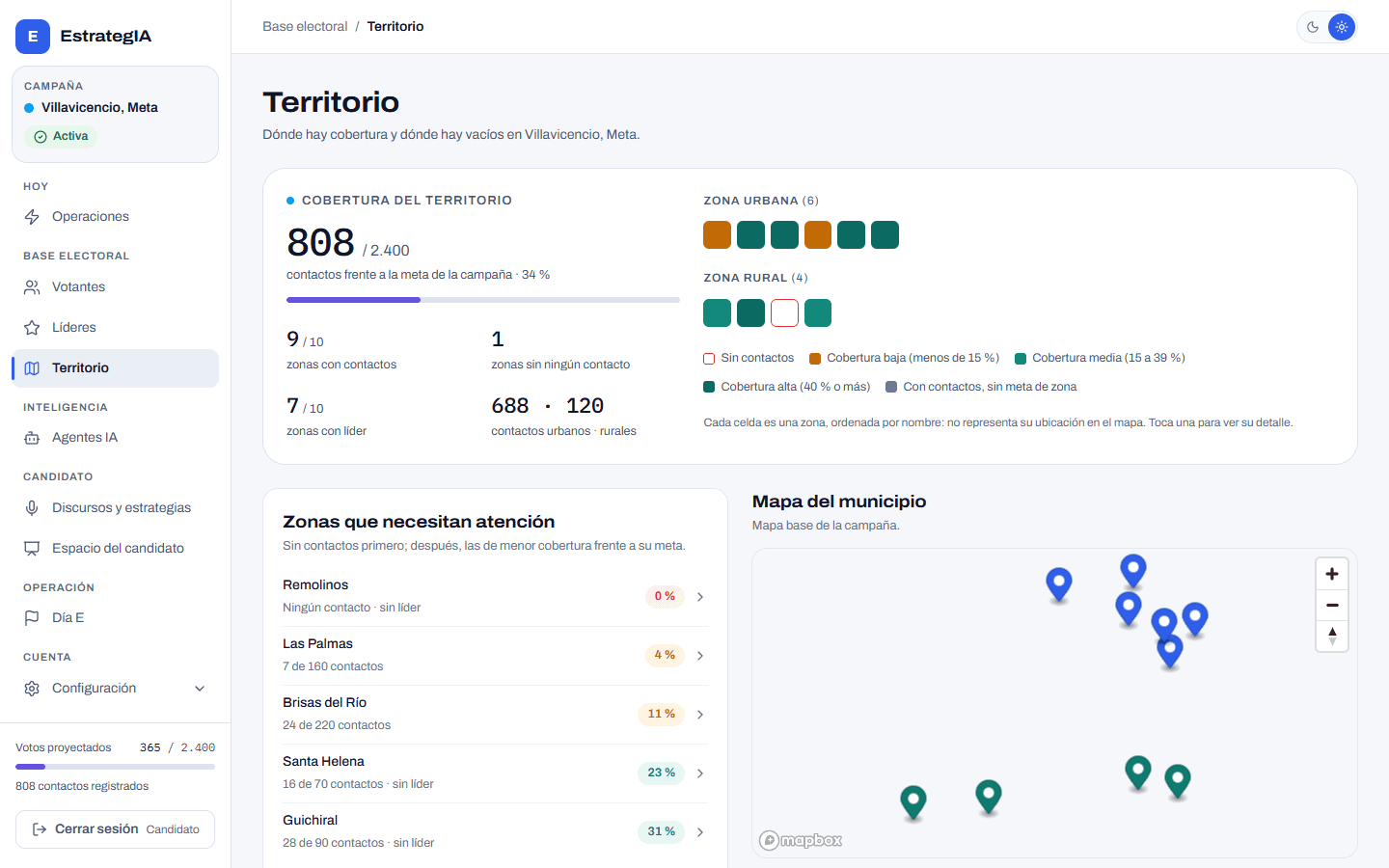Image resolution: width=1389 pixels, height=868 pixels.
Task: Click the contact coverage progress bar
Action: pos(483,300)
